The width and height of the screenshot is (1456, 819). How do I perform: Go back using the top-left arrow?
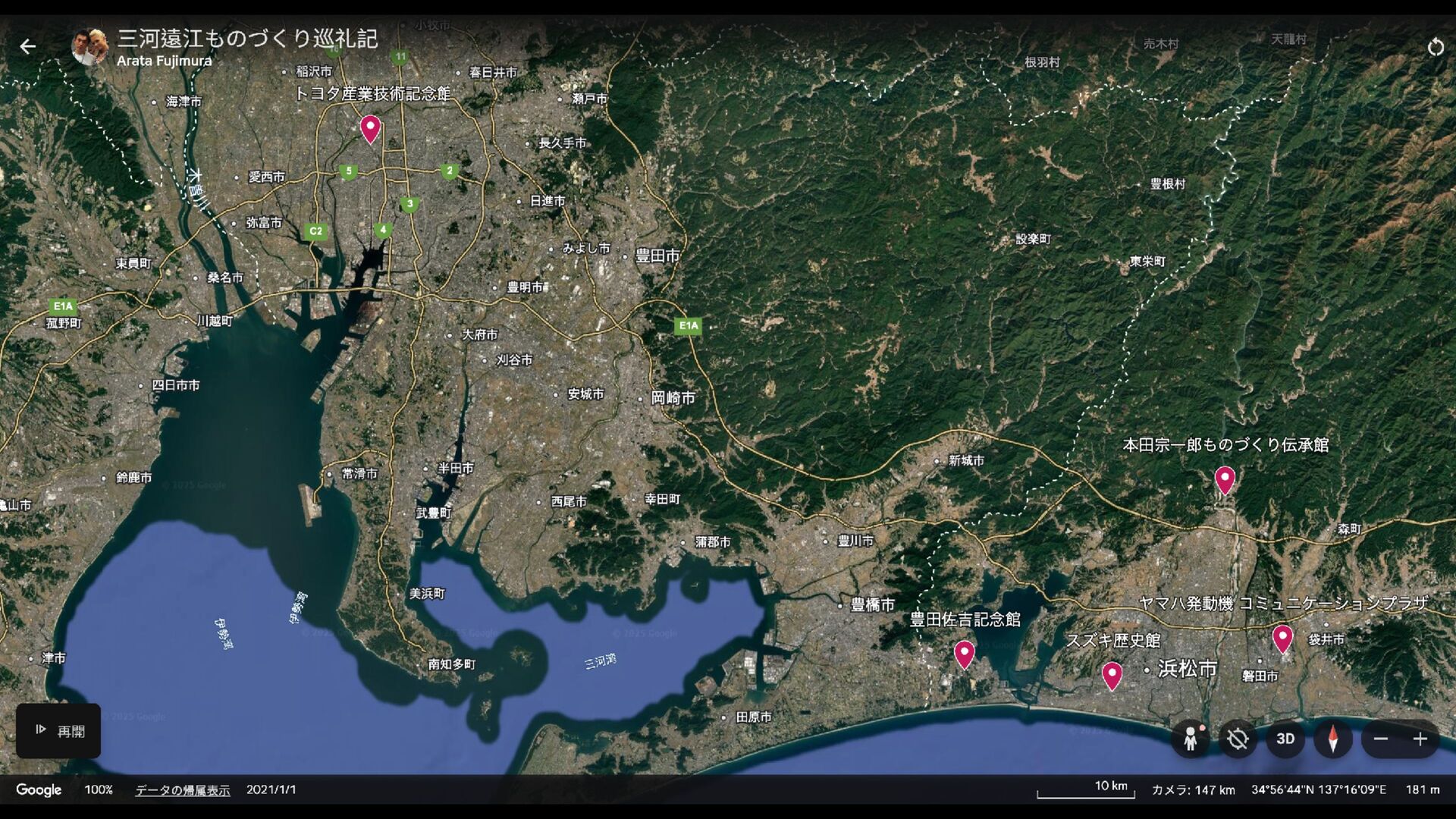(28, 47)
